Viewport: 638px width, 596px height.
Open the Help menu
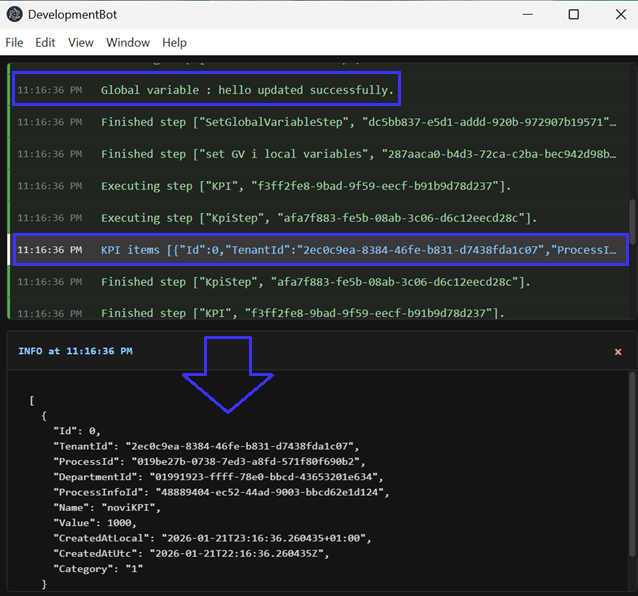[175, 43]
